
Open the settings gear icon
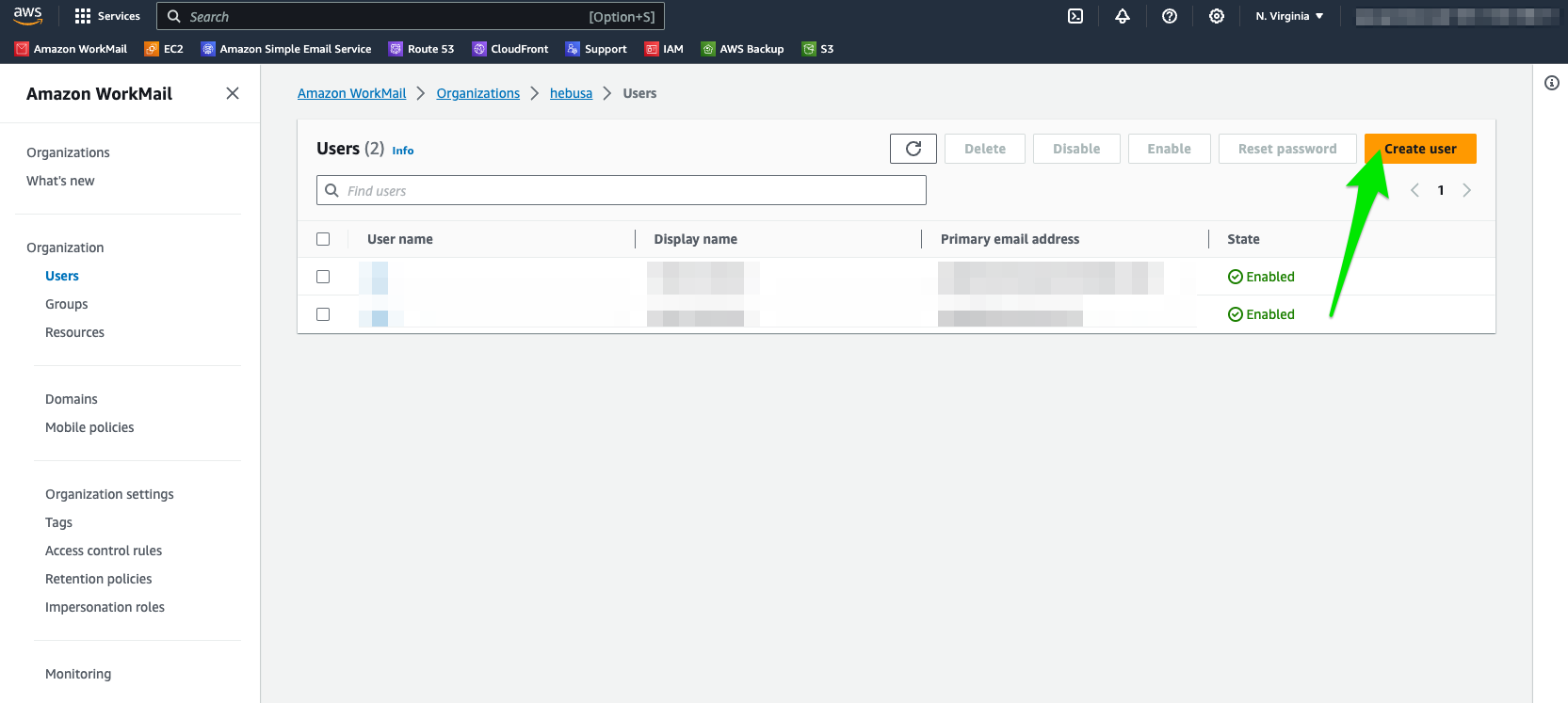click(1217, 16)
